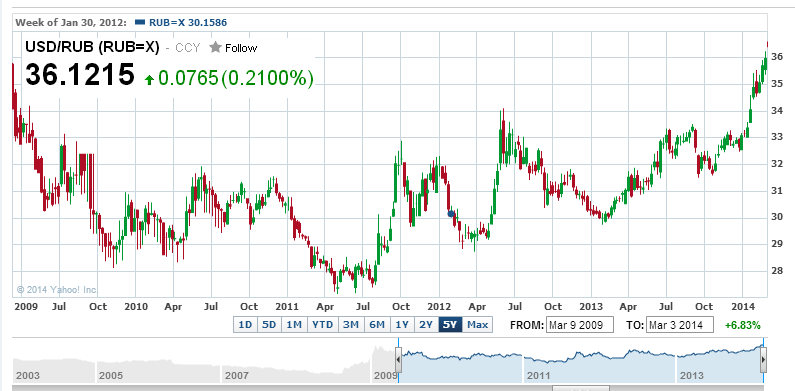This screenshot has height=391, width=795.
Task: Click the FROM date input field
Action: pos(580,325)
